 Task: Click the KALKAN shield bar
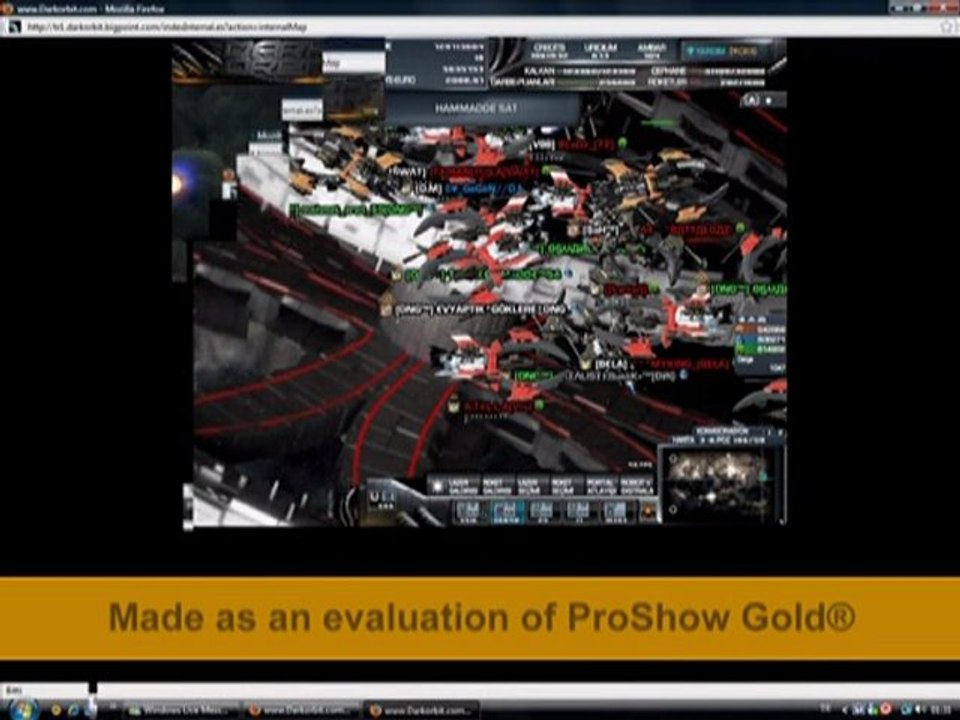(x=579, y=71)
